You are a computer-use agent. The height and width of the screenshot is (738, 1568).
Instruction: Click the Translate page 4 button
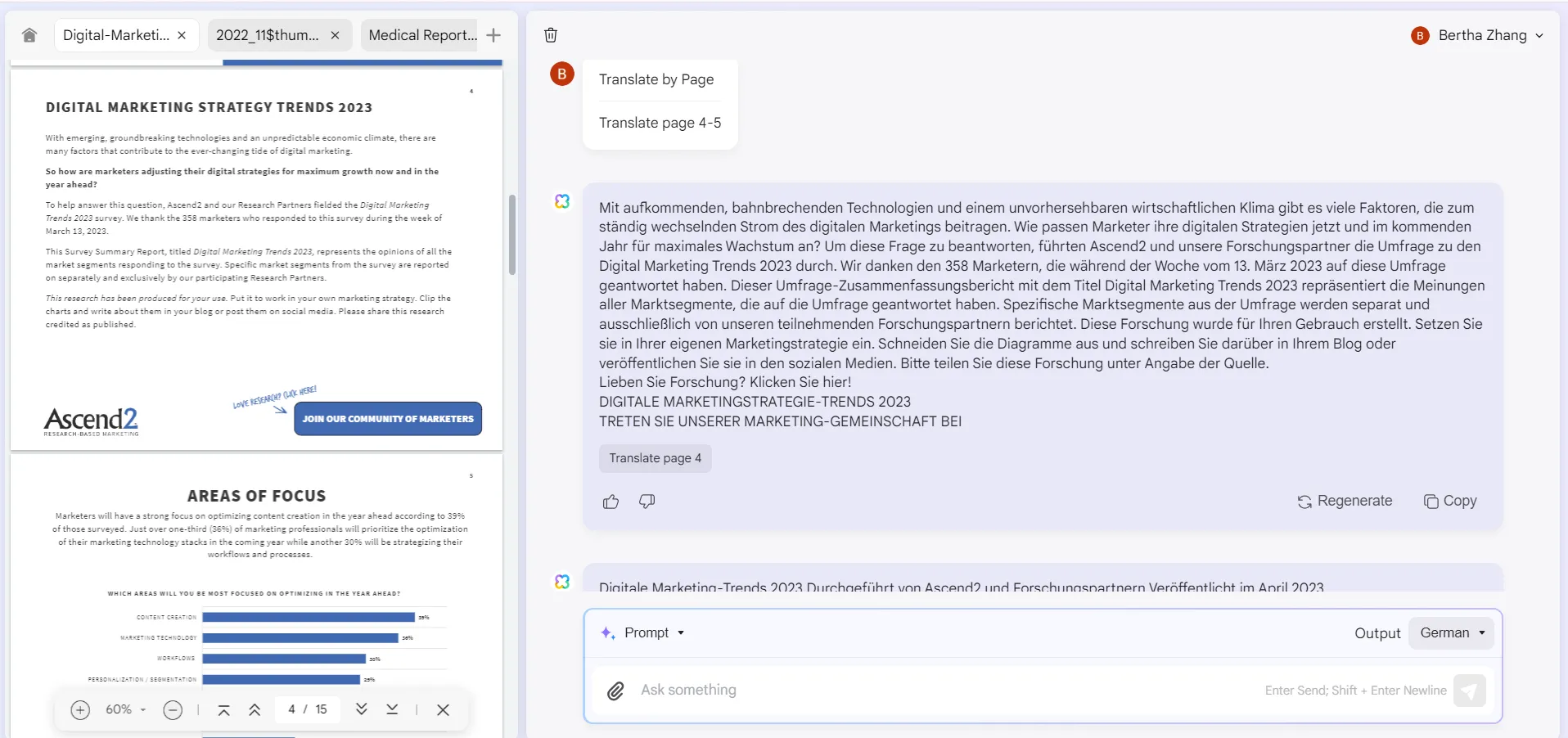(x=655, y=458)
